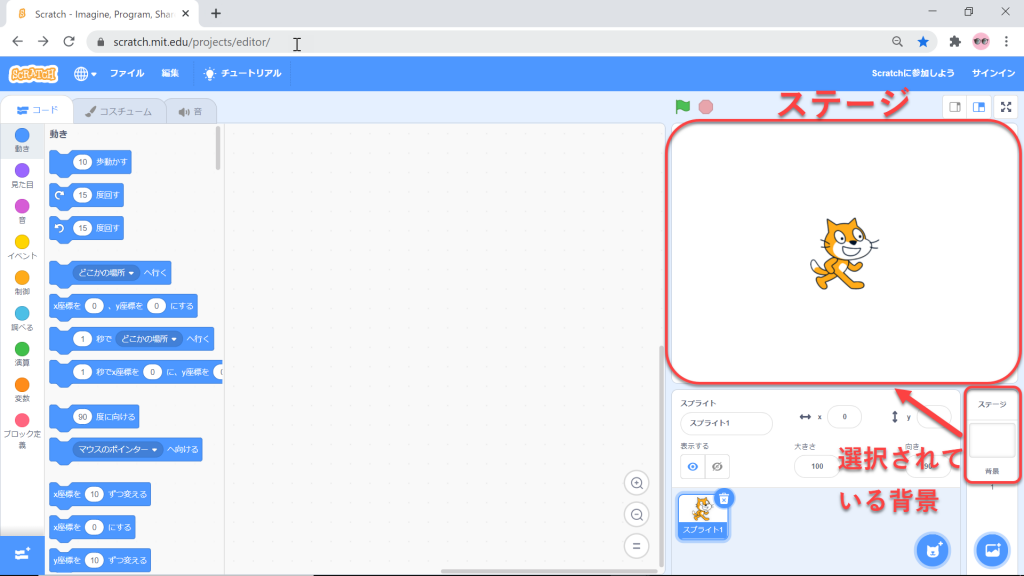
Task: Open browser extensions puzzle icon
Action: [955, 42]
